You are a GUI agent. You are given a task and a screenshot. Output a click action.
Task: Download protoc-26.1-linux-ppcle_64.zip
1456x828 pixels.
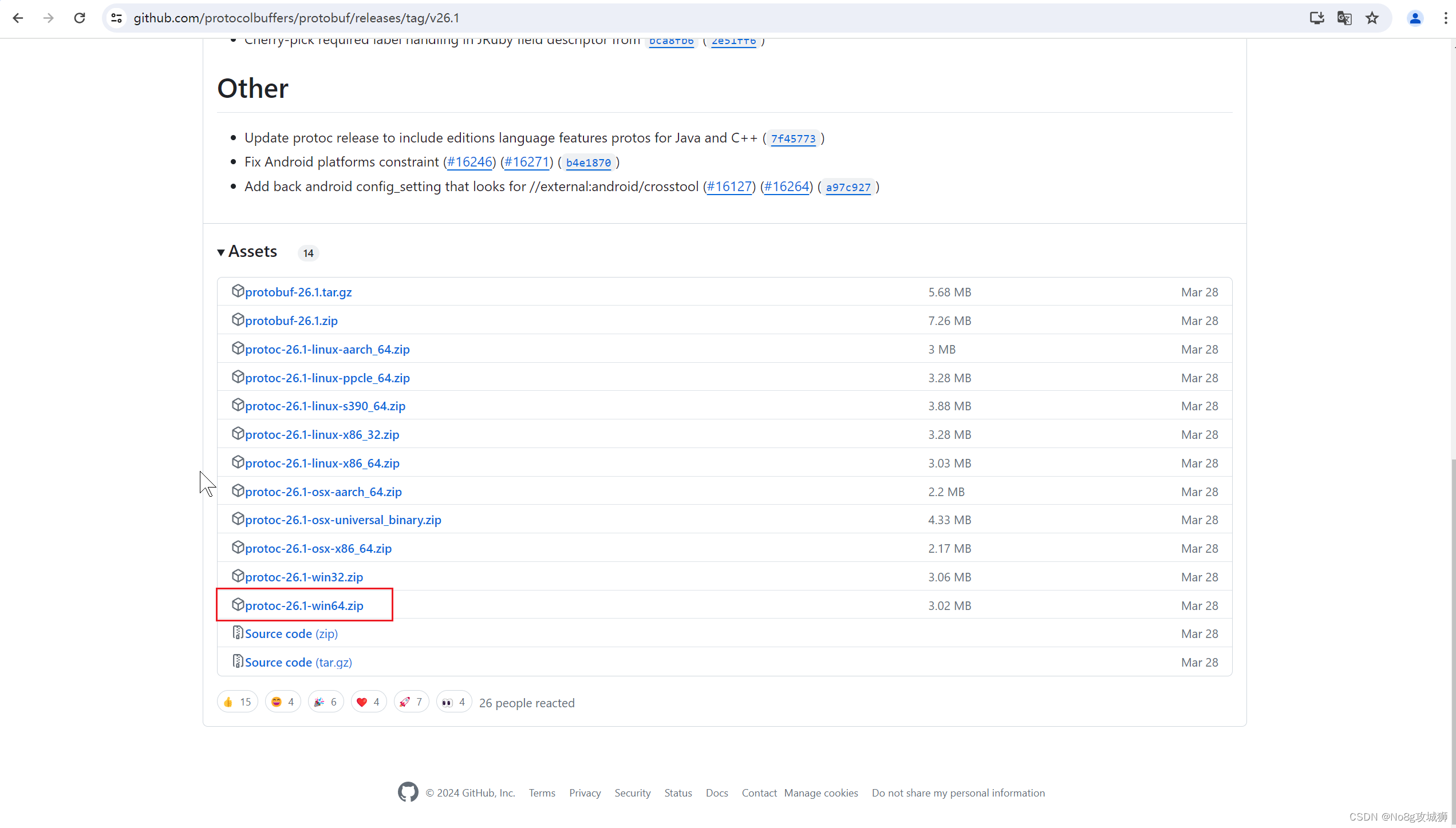pyautogui.click(x=327, y=378)
